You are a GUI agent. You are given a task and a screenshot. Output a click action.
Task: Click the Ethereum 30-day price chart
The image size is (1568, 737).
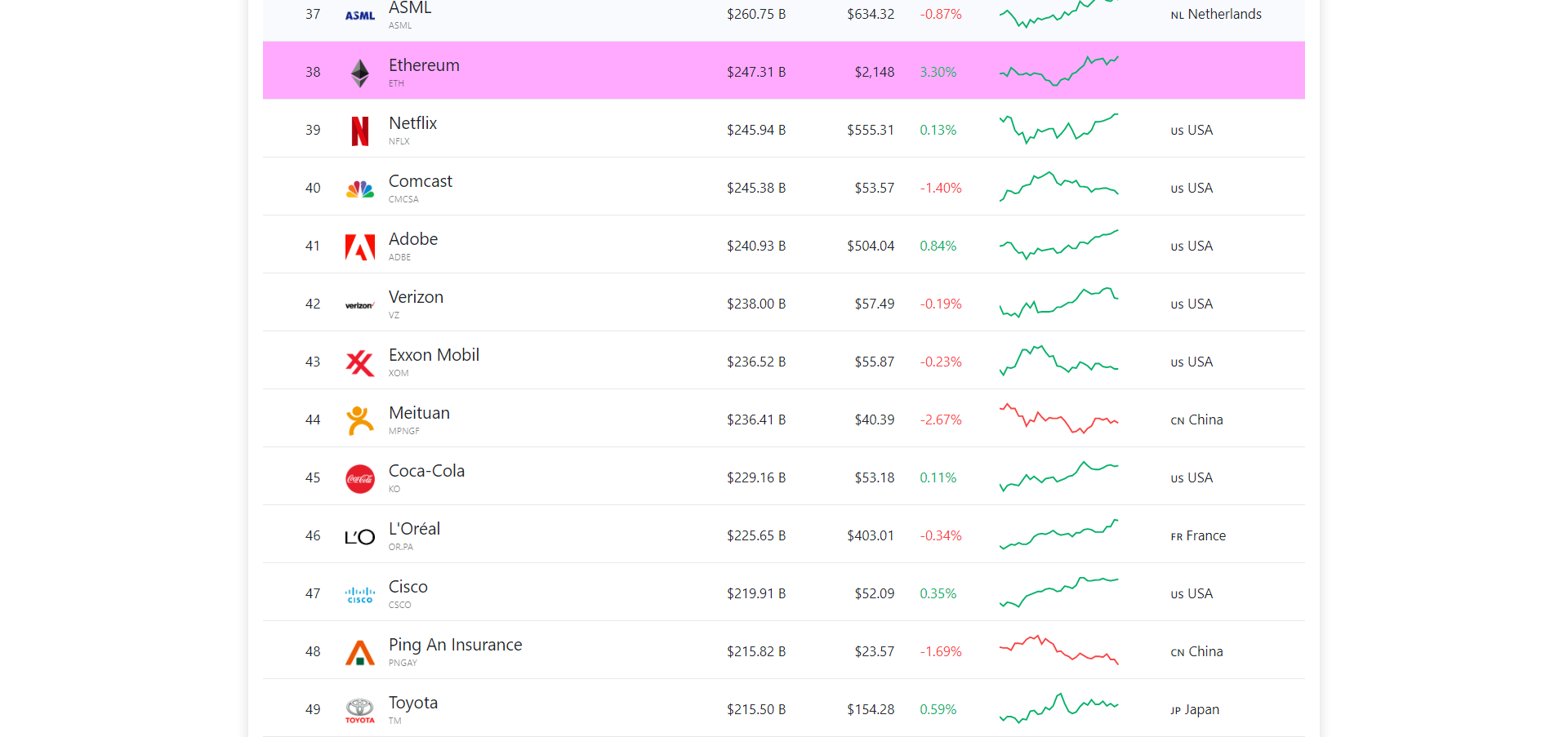[x=1059, y=71]
